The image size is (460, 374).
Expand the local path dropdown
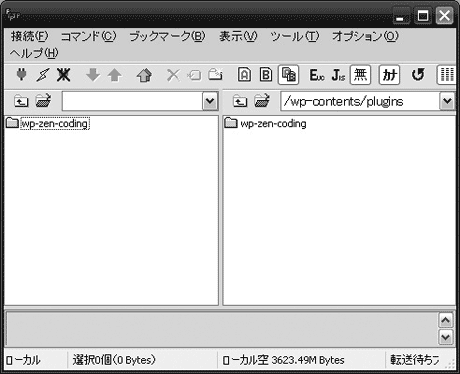[x=210, y=101]
